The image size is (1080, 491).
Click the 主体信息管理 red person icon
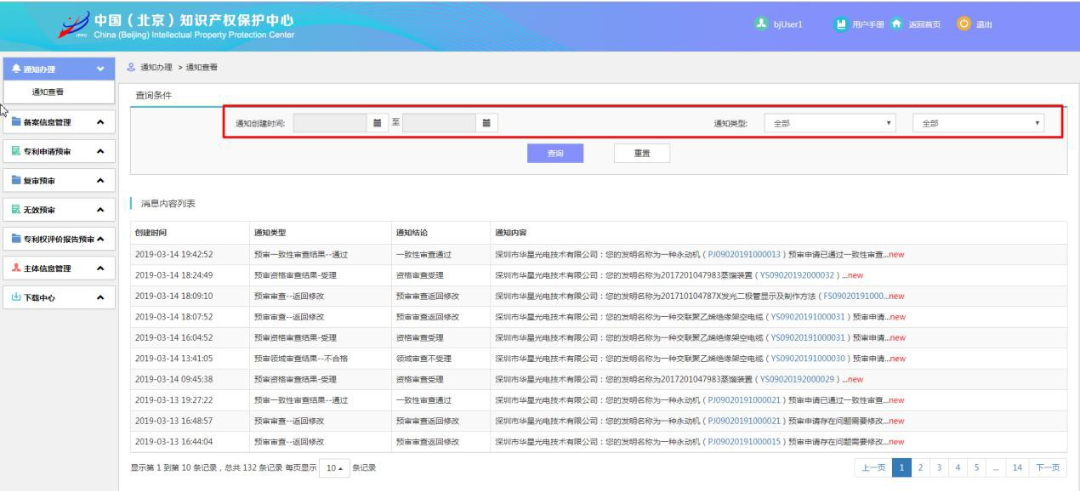(x=16, y=268)
